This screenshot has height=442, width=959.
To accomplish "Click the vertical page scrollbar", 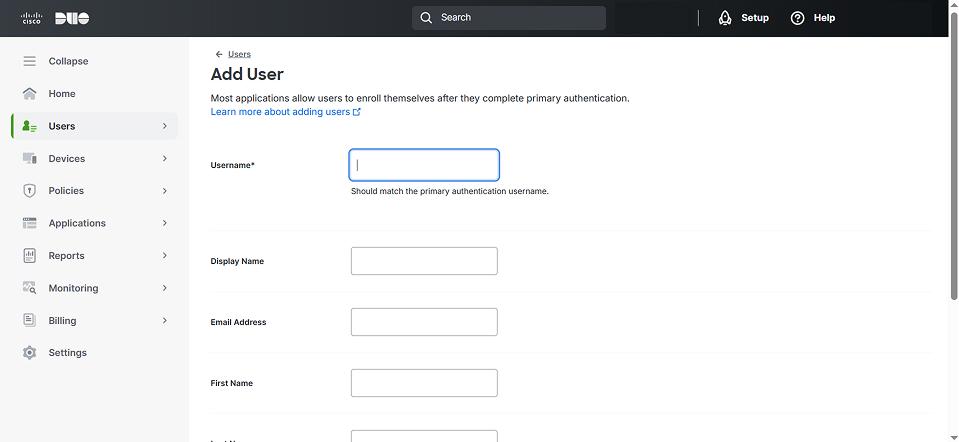I will tap(954, 155).
